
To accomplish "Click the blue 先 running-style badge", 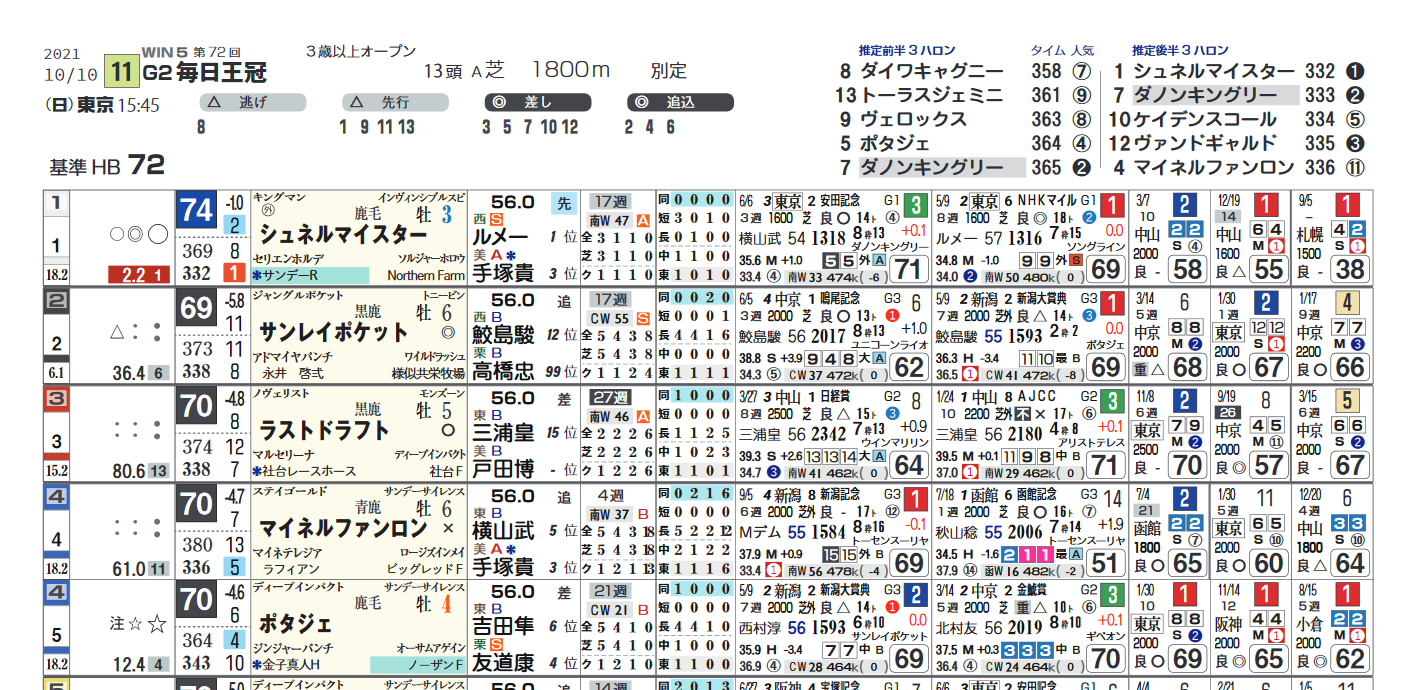I will coord(564,204).
